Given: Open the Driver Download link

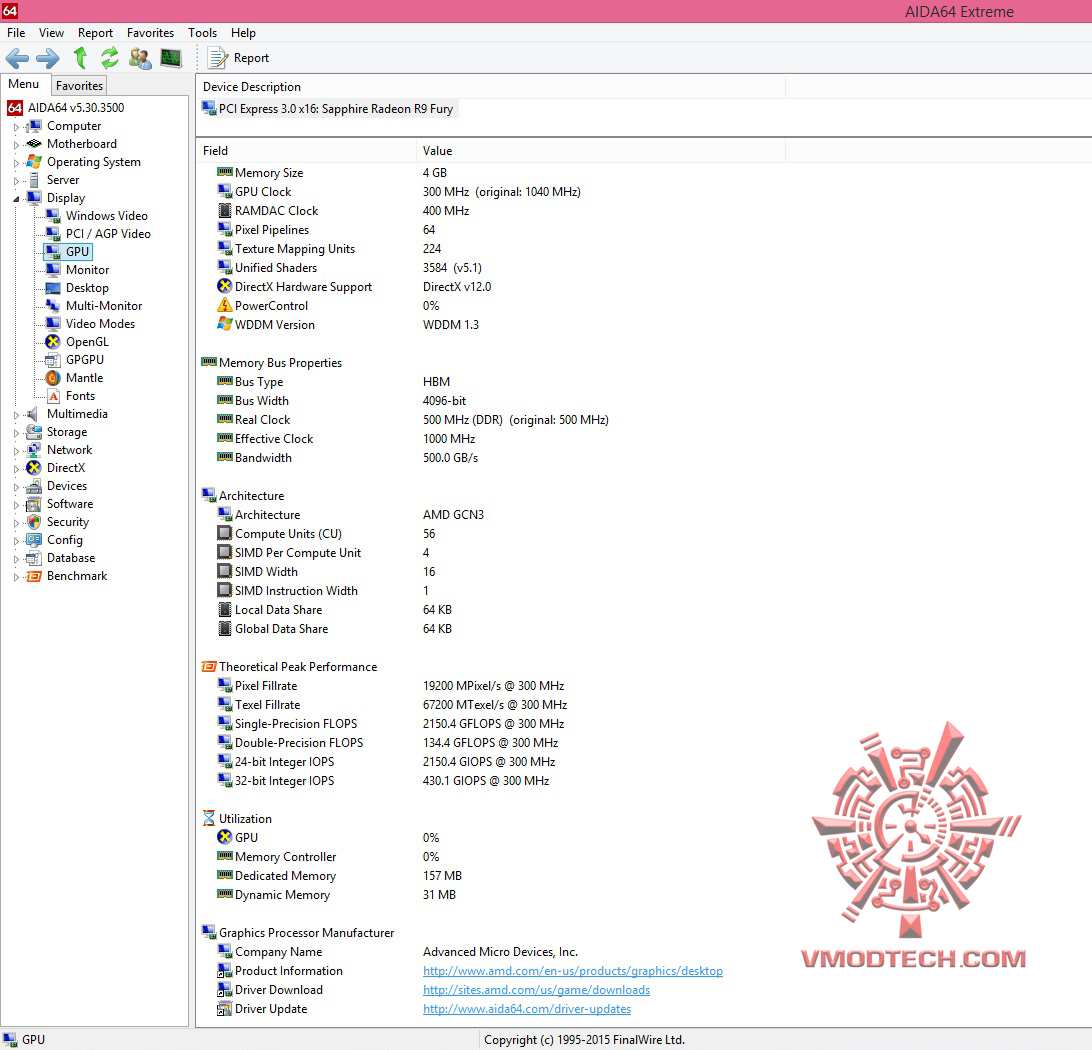Looking at the screenshot, I should (536, 989).
